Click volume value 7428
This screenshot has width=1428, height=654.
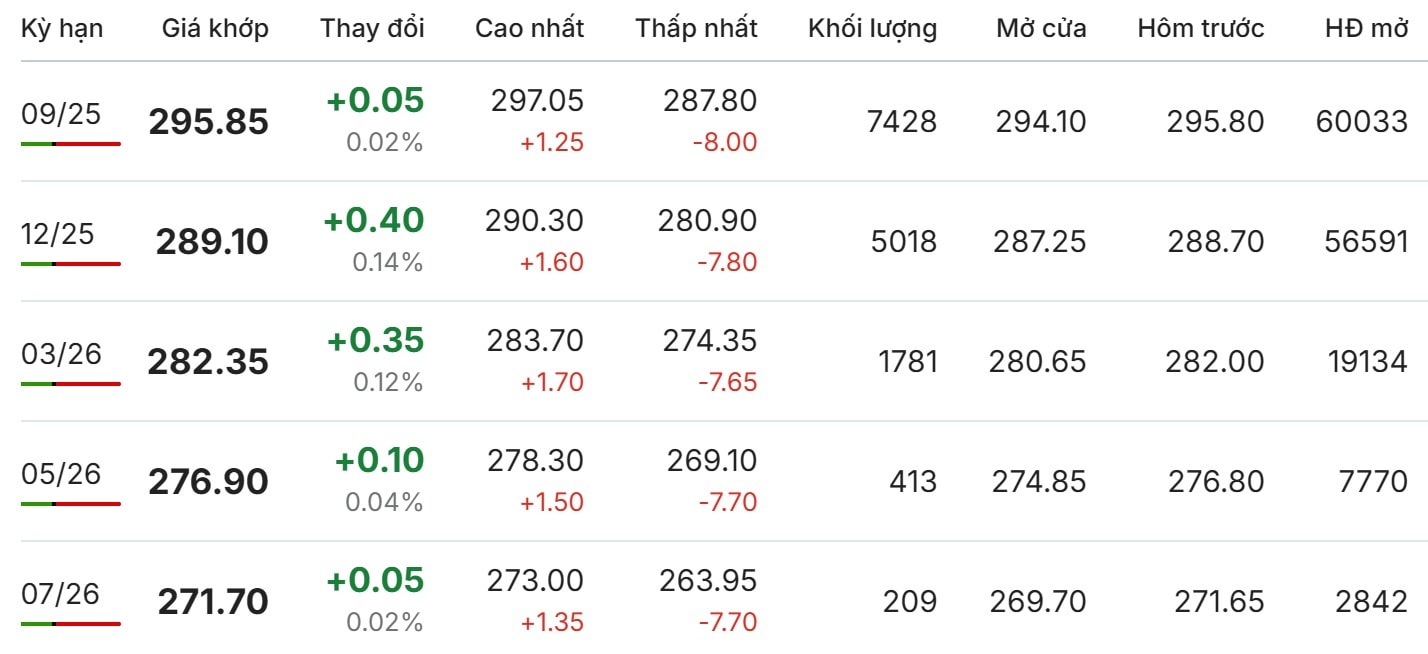click(x=903, y=122)
